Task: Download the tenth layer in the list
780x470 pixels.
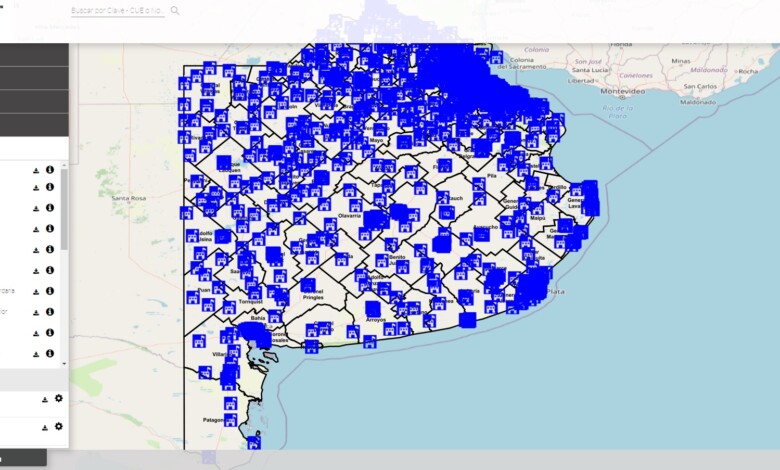Action: point(36,355)
